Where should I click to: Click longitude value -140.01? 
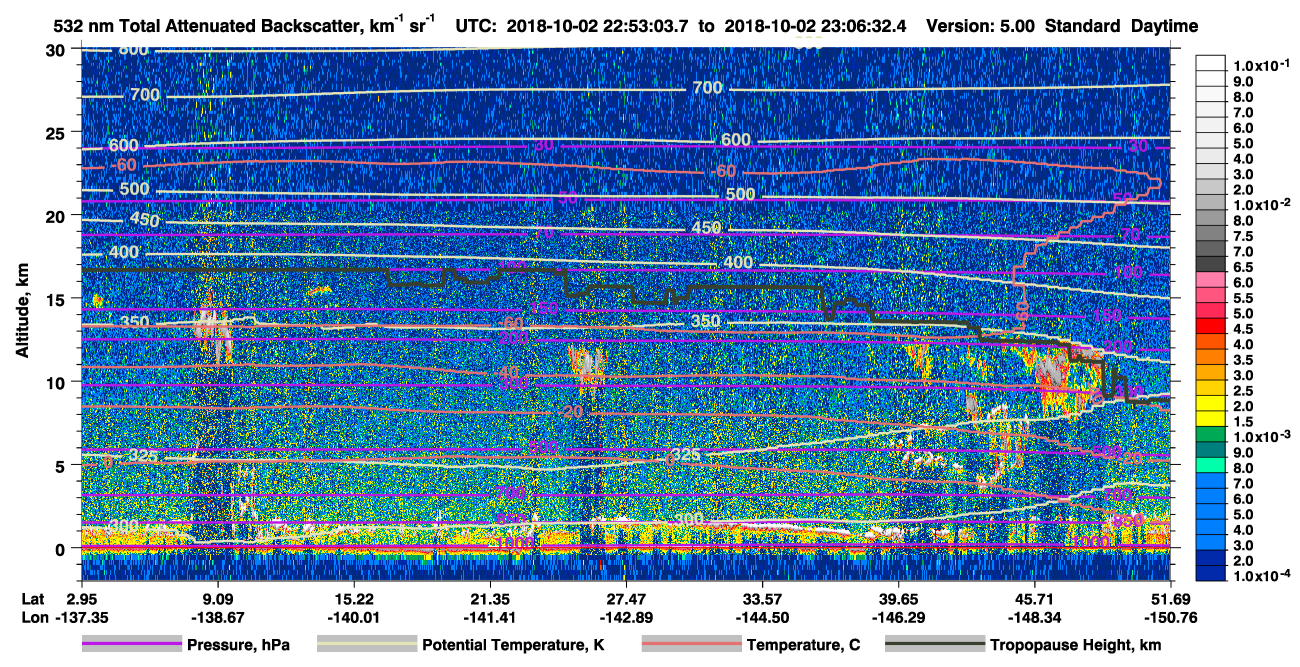pos(353,617)
